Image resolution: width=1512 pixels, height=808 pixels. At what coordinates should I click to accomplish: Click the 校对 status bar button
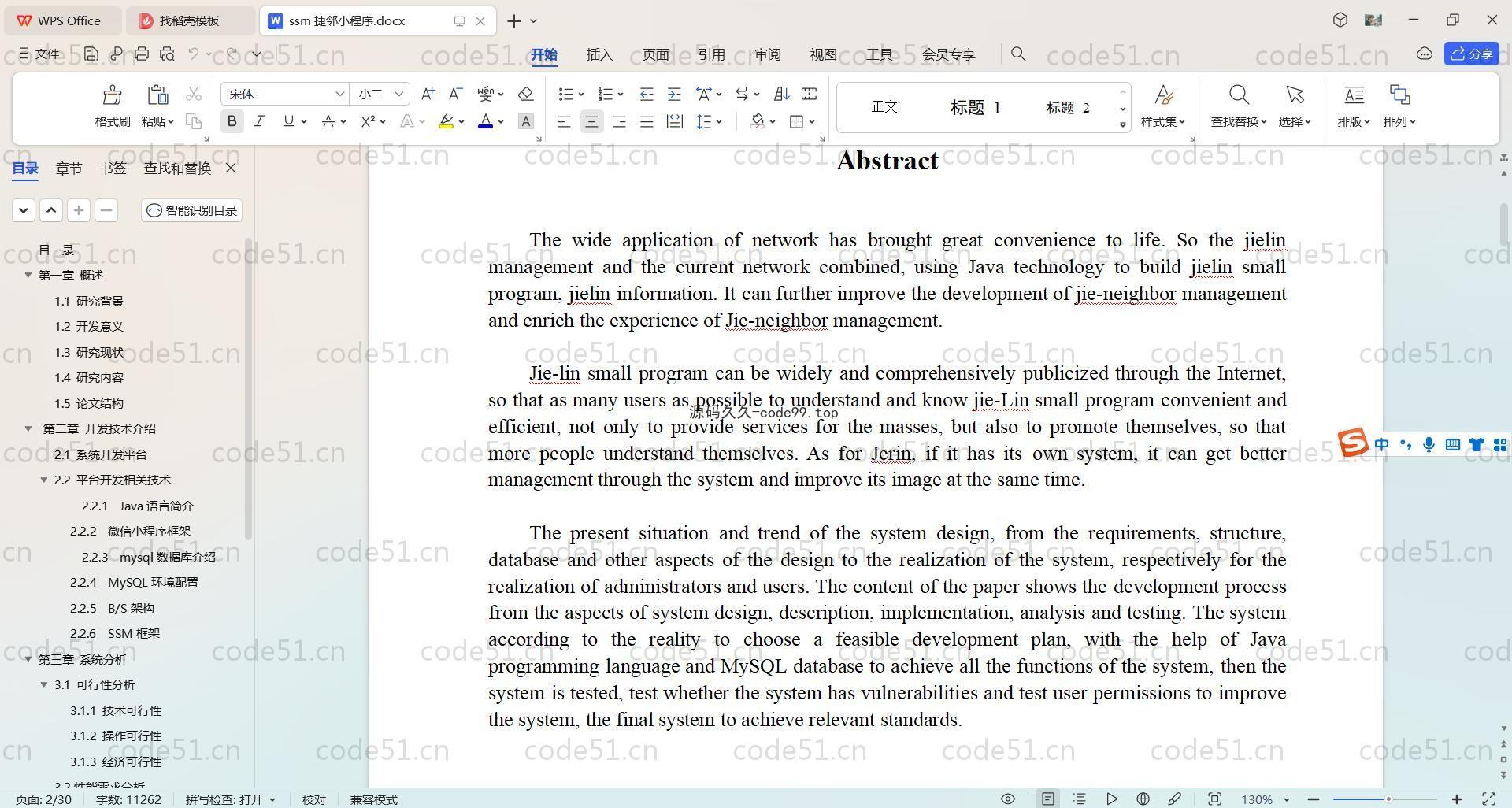(314, 799)
